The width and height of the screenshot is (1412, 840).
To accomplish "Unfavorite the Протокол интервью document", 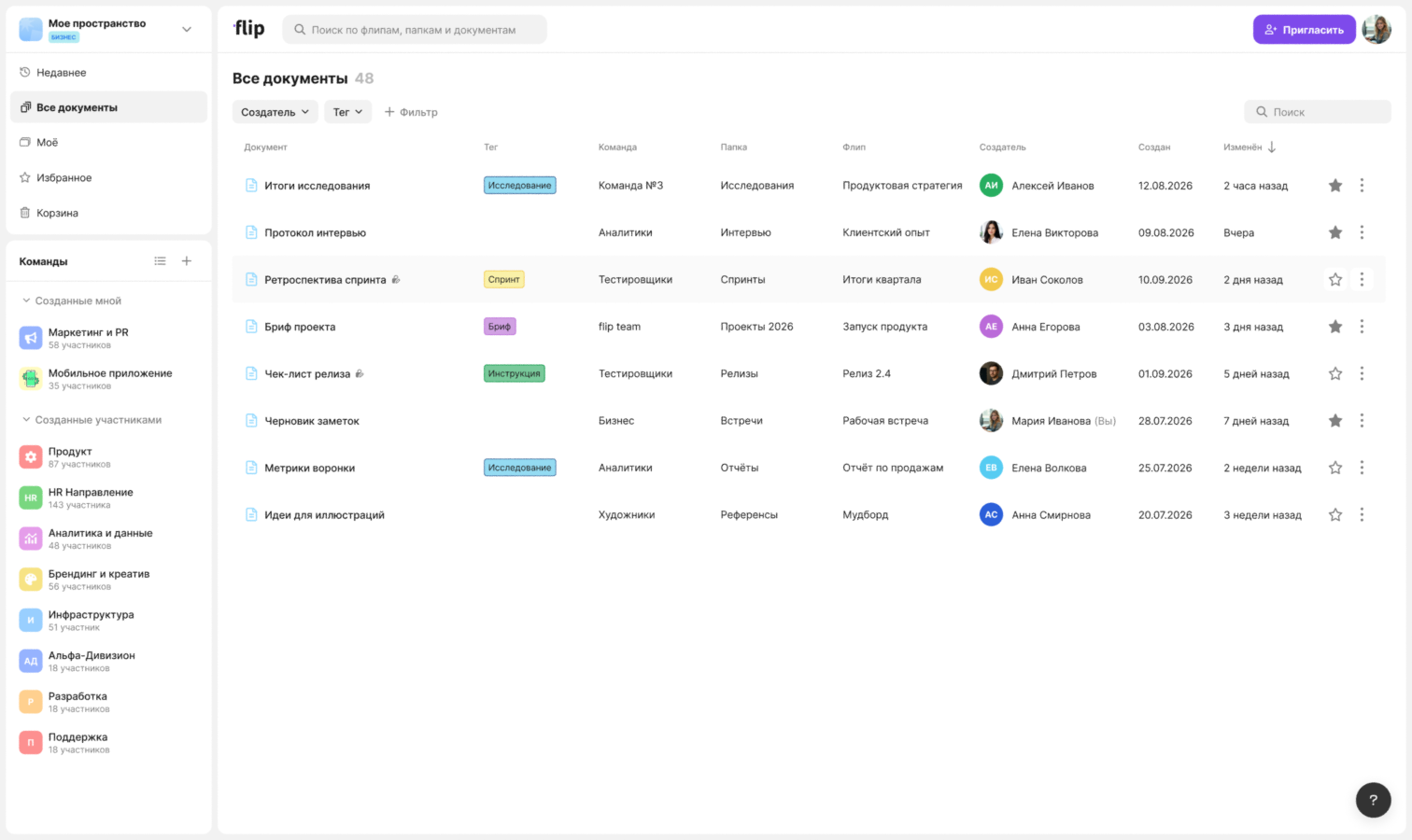I will click(x=1335, y=232).
